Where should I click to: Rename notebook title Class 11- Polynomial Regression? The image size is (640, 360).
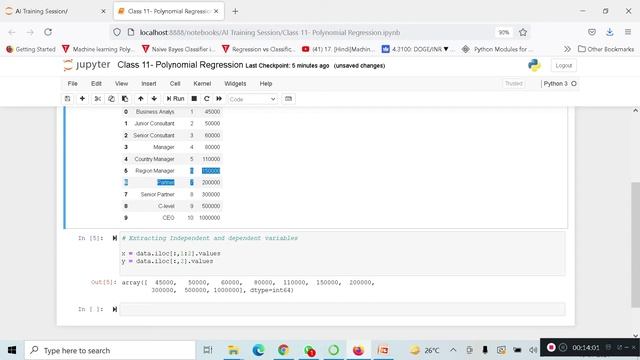[x=180, y=65]
